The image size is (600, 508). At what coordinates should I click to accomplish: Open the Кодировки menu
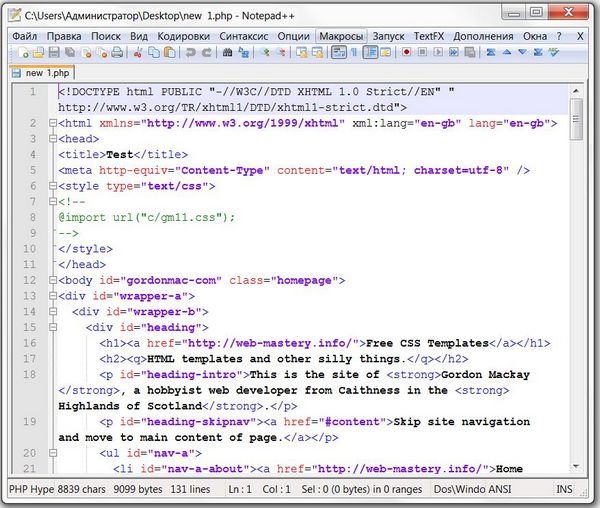tap(184, 36)
